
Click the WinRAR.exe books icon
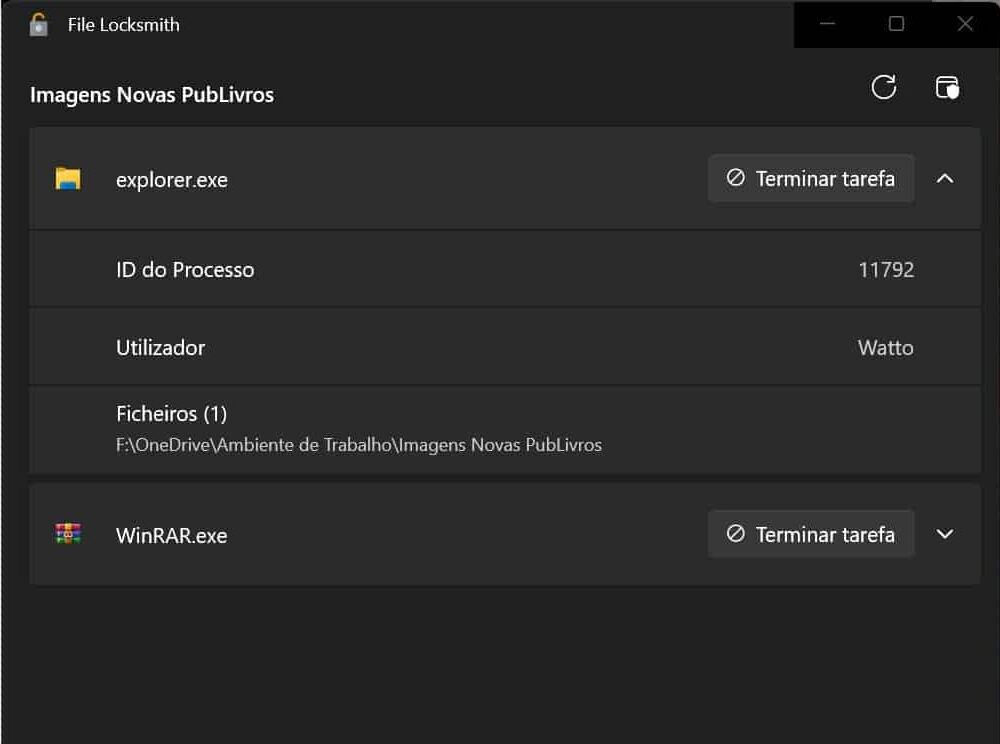click(x=68, y=535)
